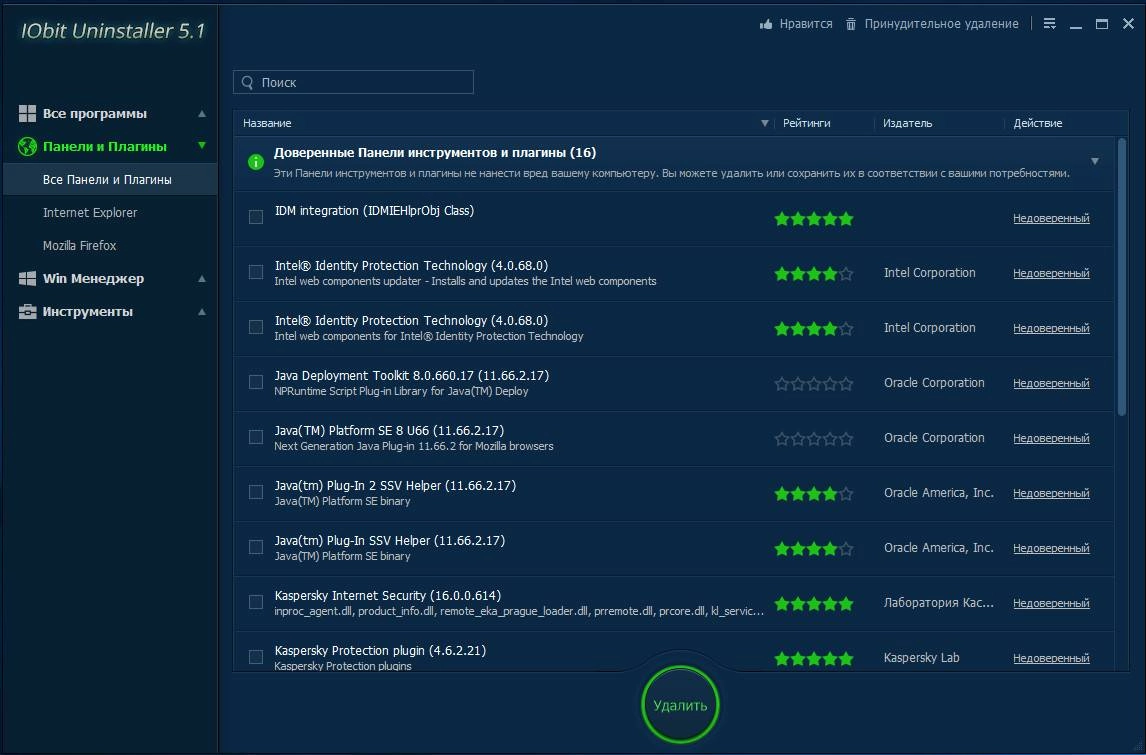The width and height of the screenshot is (1146, 755).
Task: Click IDM integration (IDMIEHlprObj Class) name
Action: coord(374,211)
